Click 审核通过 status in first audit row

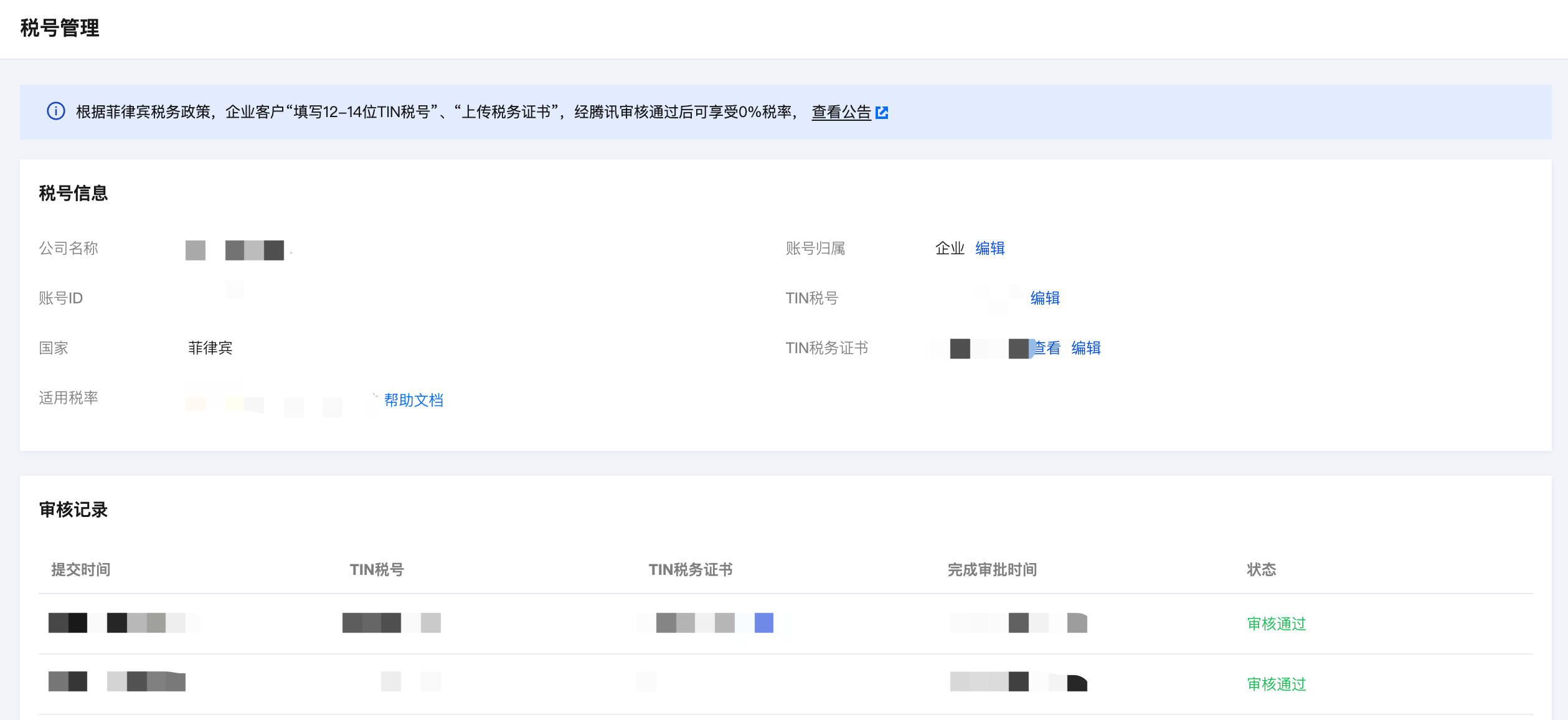[1276, 623]
